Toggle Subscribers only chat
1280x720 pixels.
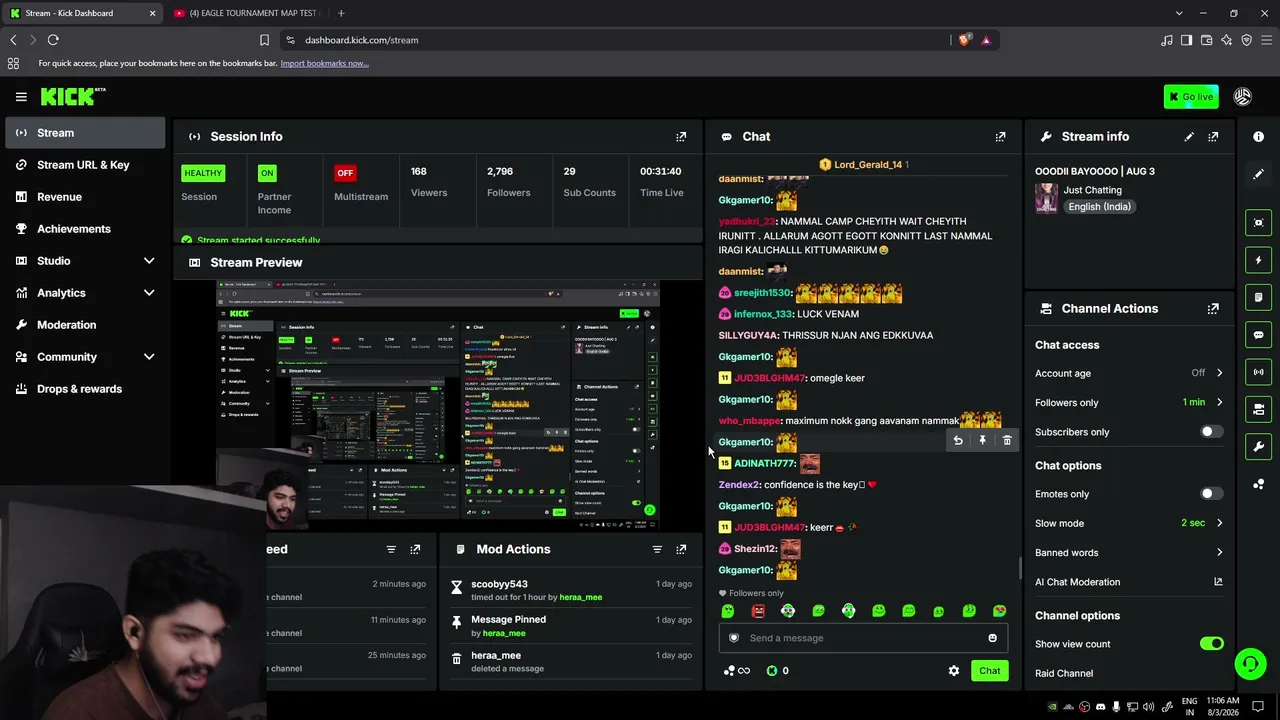click(1211, 432)
